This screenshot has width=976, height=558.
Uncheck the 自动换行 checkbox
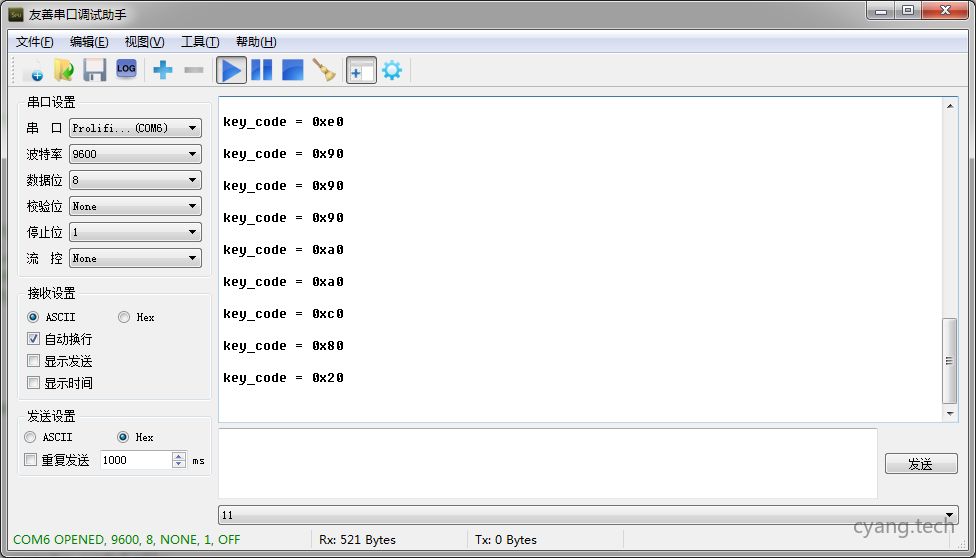[34, 339]
